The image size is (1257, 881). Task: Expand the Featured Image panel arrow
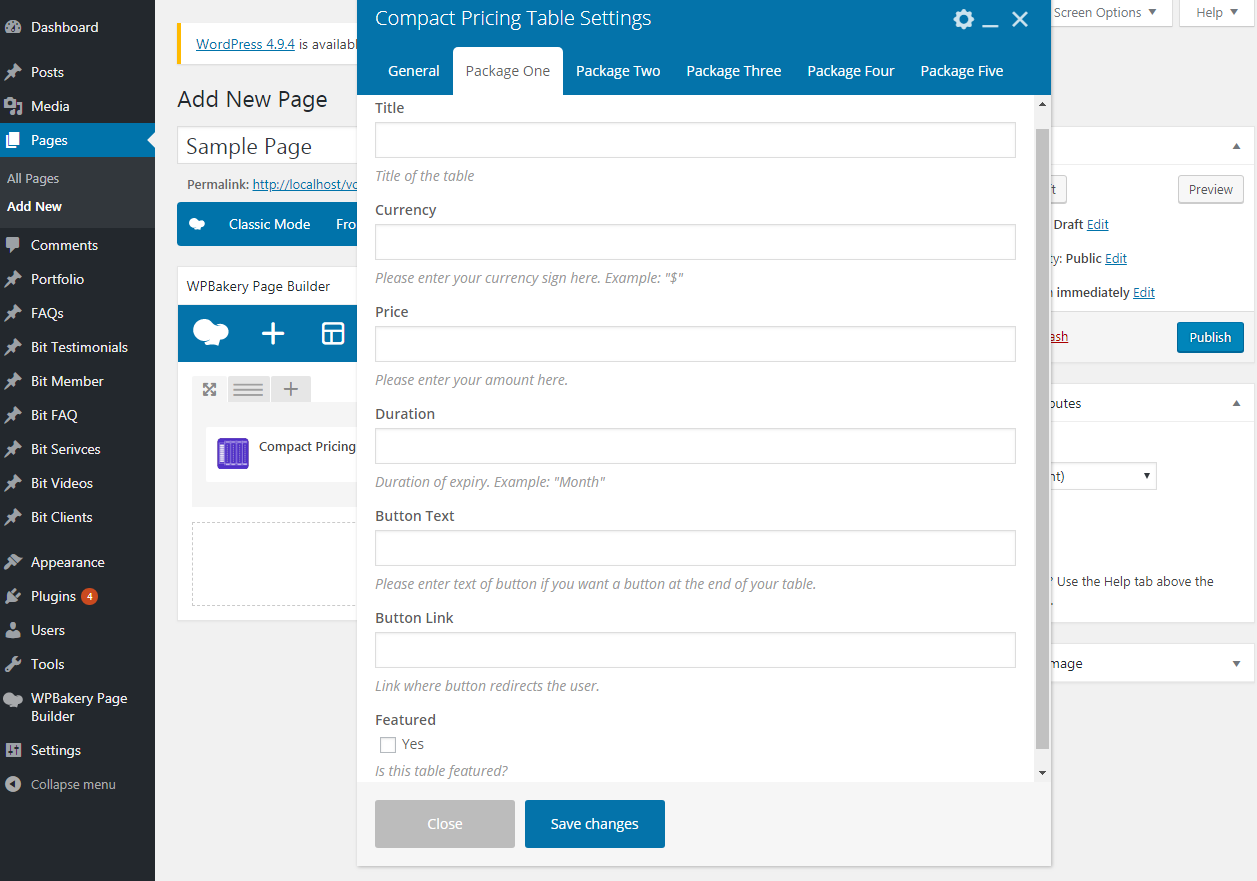[x=1236, y=664]
